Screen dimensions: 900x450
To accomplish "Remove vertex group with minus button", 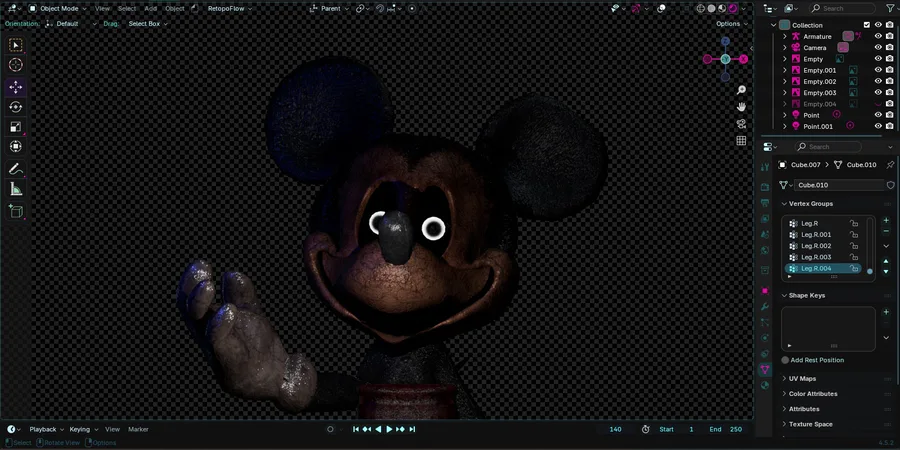I will [886, 231].
